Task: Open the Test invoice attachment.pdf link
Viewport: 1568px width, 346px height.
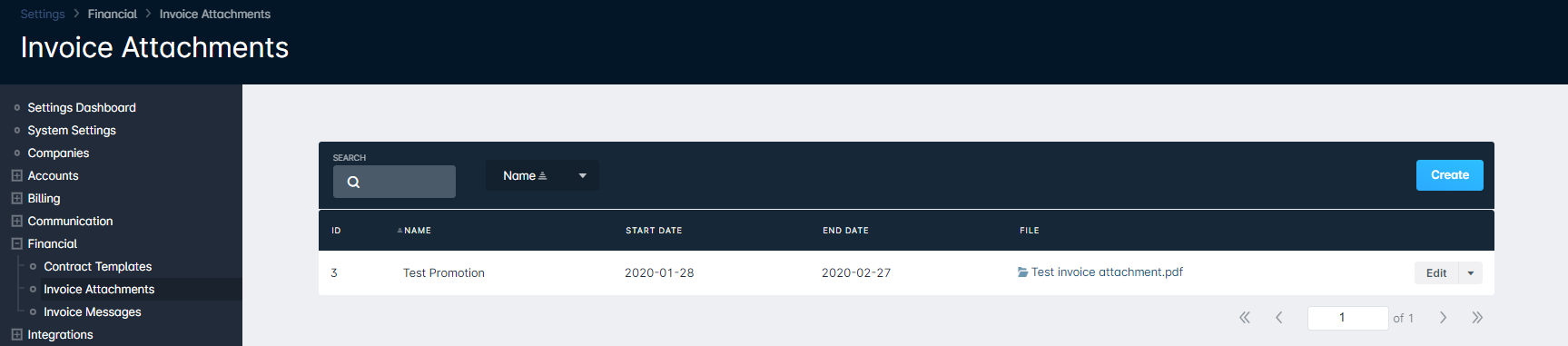Action: click(1107, 272)
